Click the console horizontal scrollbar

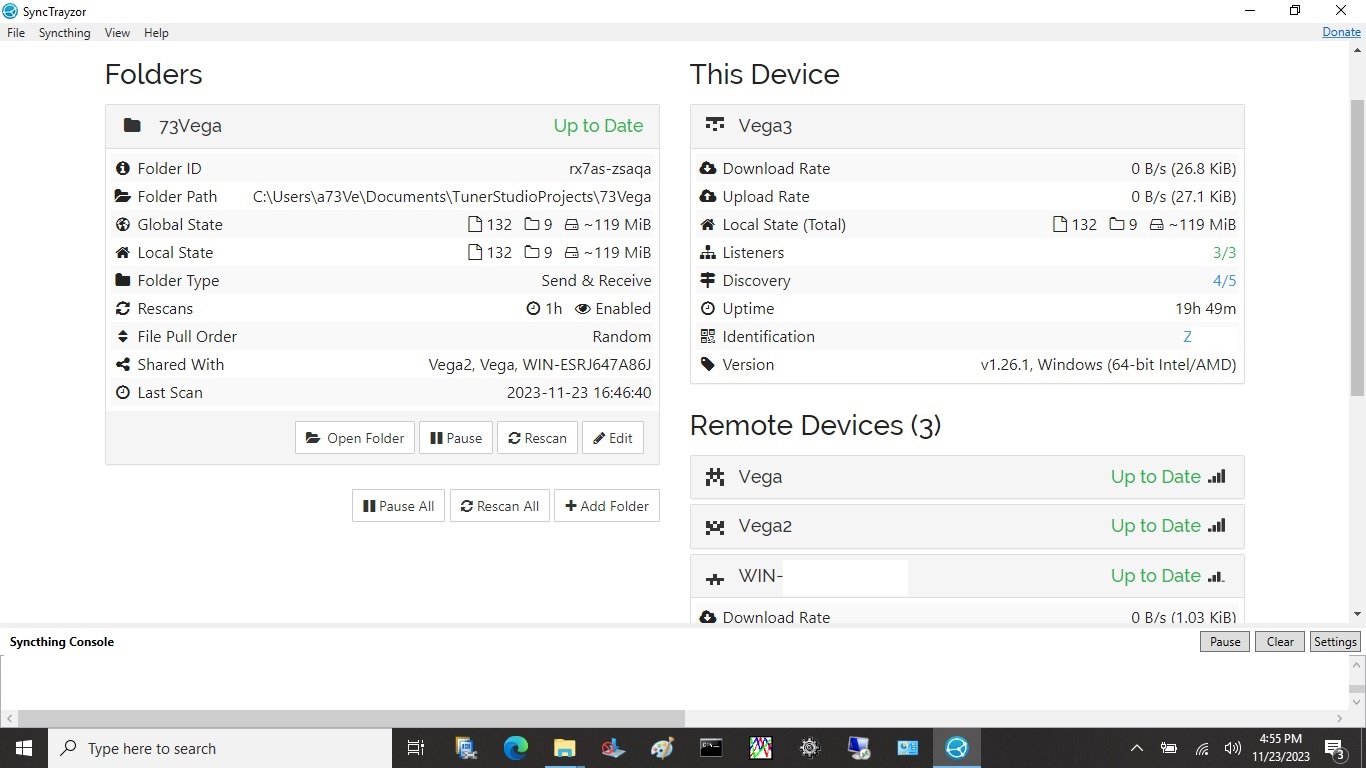351,718
